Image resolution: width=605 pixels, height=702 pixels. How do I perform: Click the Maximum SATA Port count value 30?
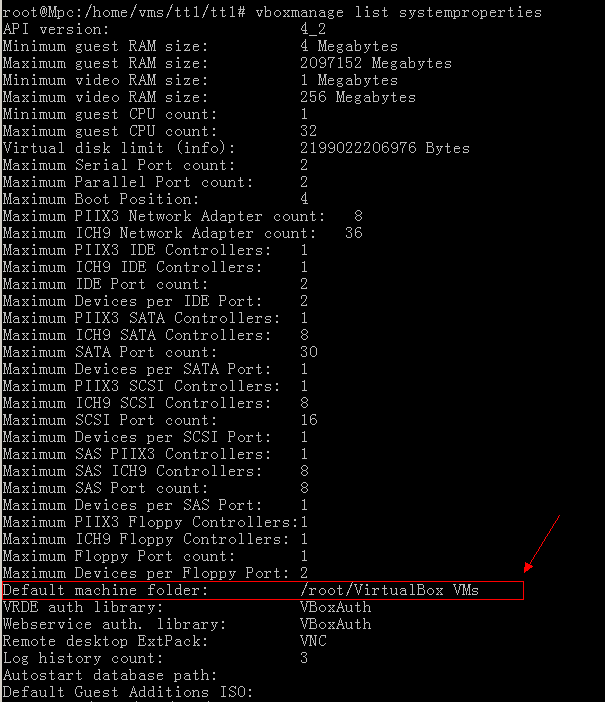click(309, 352)
